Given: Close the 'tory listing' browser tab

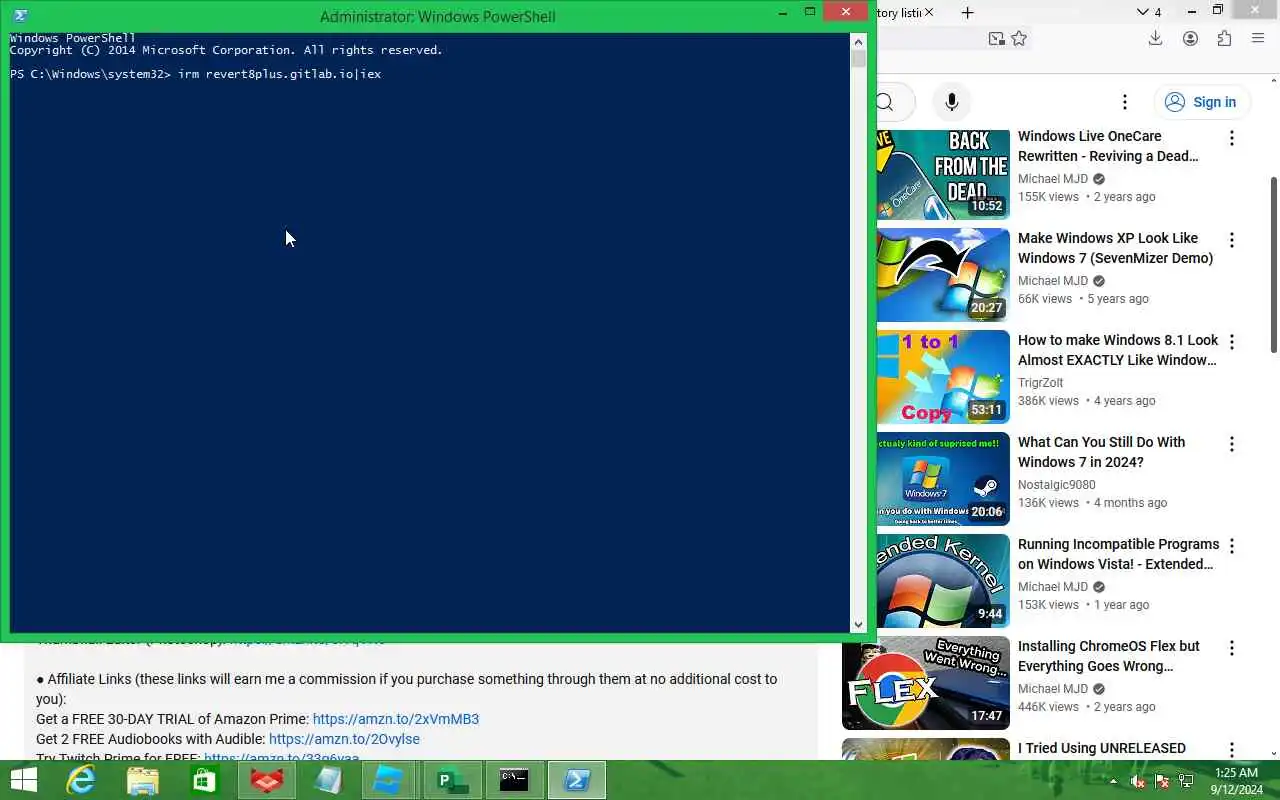Looking at the screenshot, I should pos(929,12).
